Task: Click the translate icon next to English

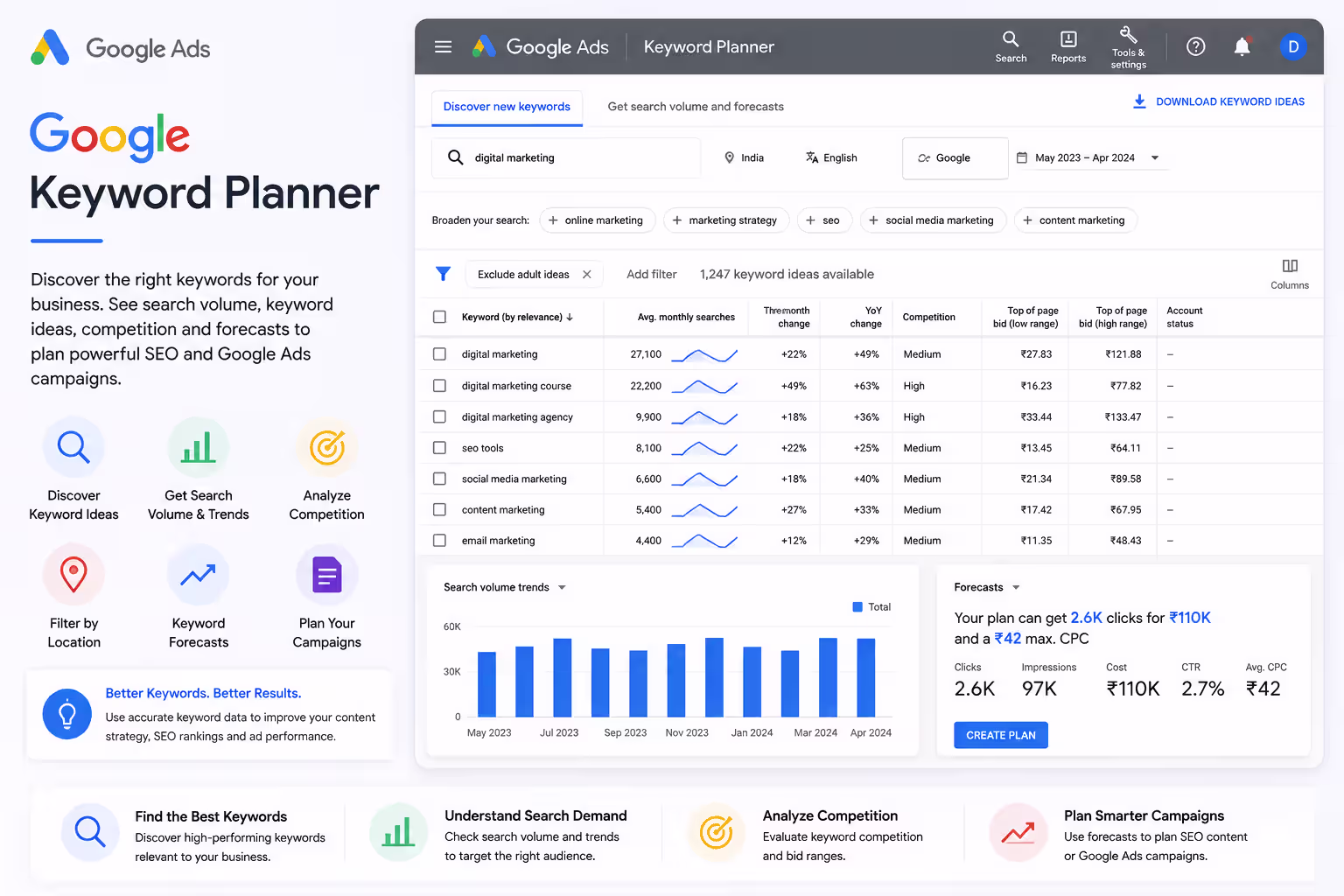Action: pos(812,157)
